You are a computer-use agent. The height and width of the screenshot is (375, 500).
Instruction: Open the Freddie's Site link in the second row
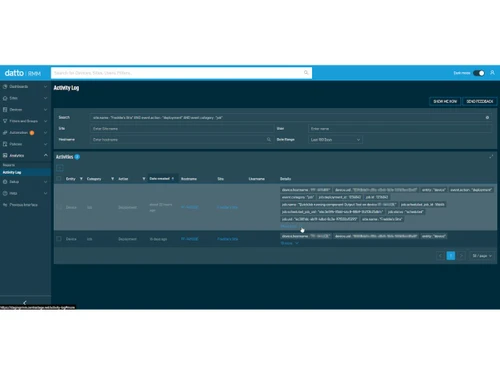(227, 239)
